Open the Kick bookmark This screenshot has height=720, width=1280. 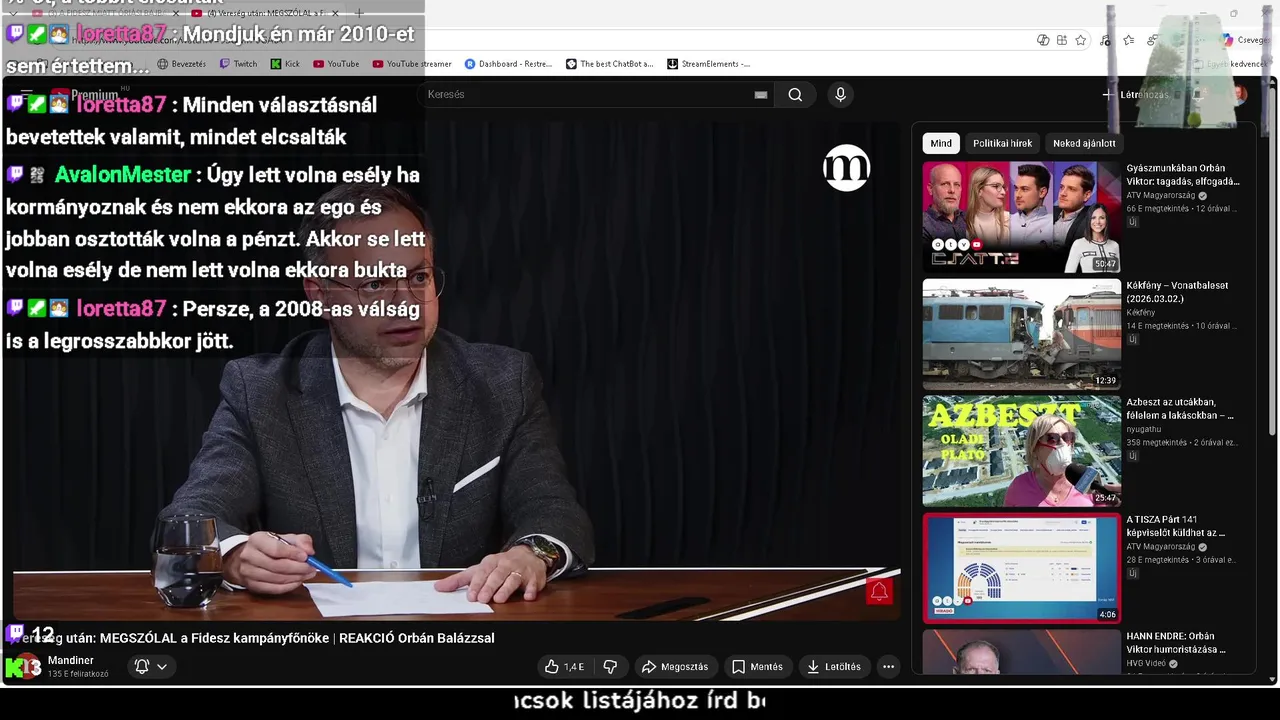[x=285, y=64]
